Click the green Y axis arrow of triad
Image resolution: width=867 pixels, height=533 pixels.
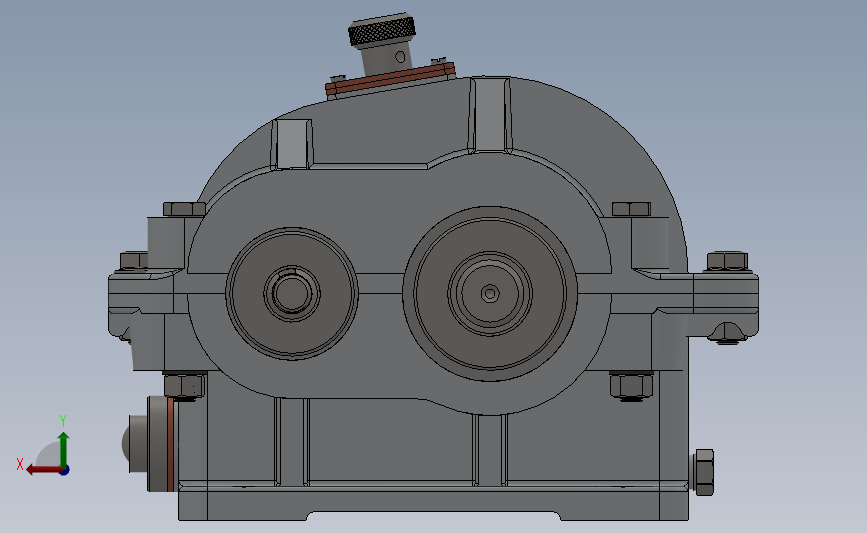point(63,449)
